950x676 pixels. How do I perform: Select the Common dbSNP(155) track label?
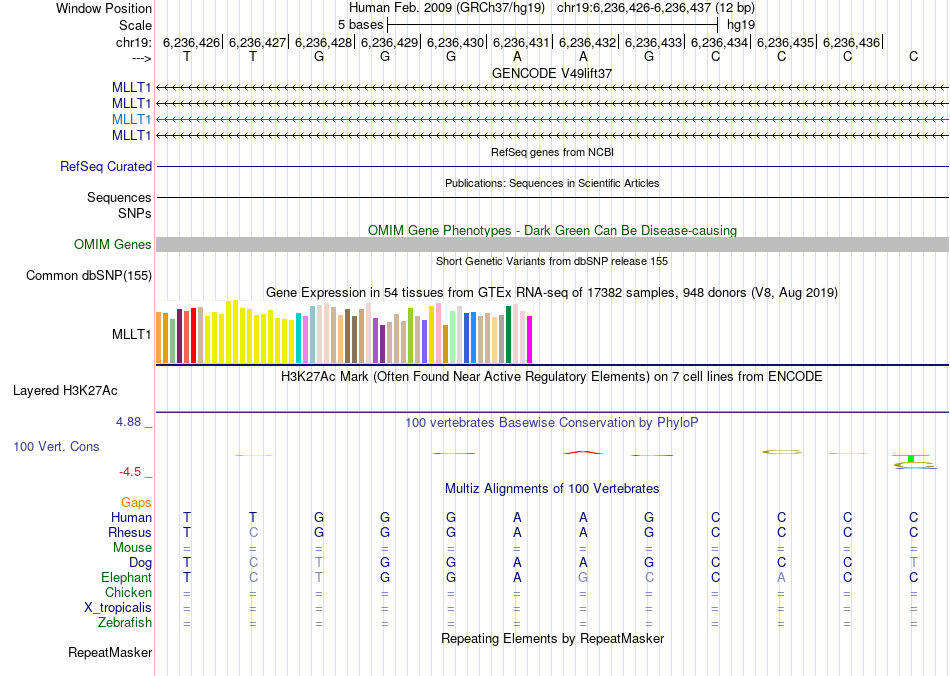(89, 276)
